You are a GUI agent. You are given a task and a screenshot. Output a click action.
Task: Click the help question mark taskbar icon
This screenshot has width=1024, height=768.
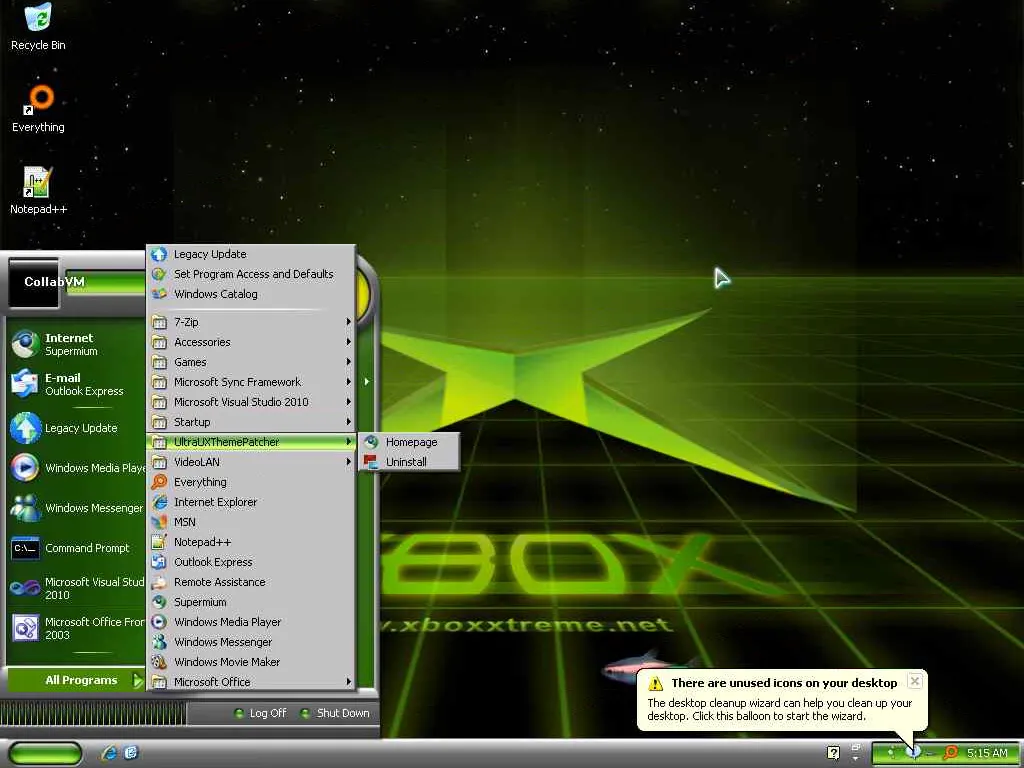[833, 753]
